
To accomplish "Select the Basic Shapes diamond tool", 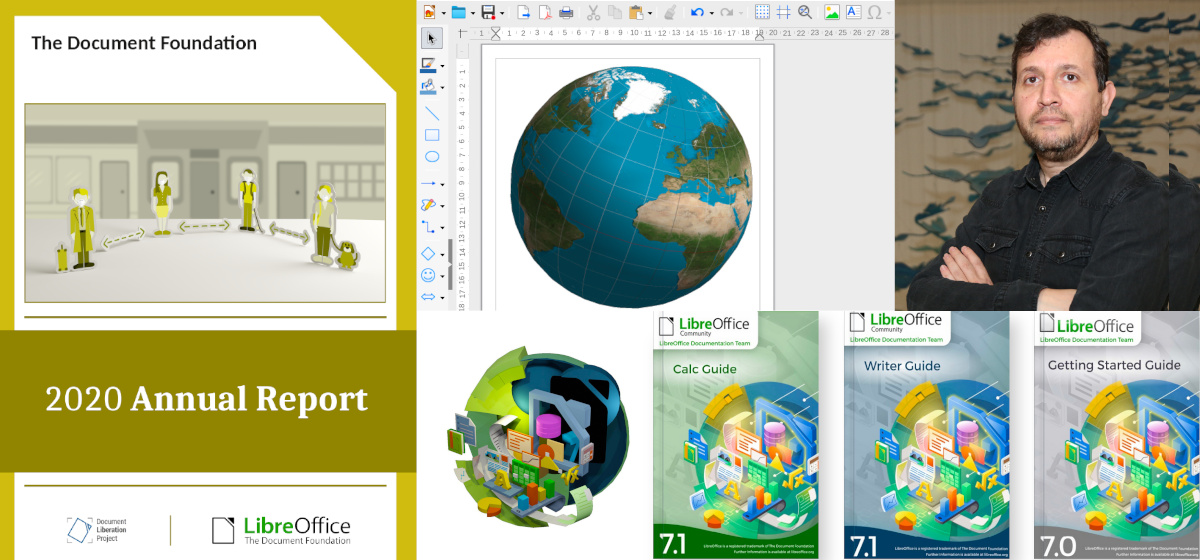I will tap(429, 254).
